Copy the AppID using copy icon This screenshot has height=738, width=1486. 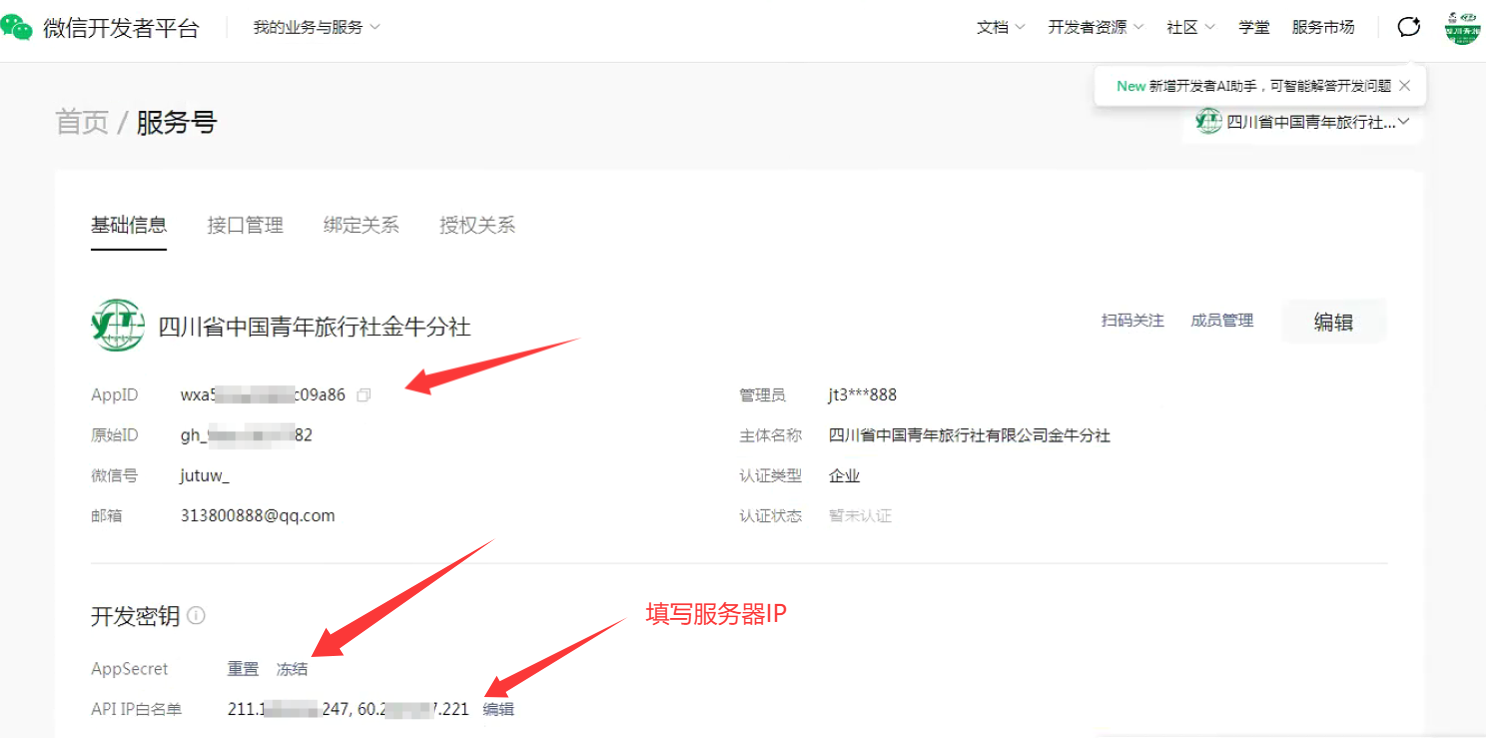tap(364, 395)
